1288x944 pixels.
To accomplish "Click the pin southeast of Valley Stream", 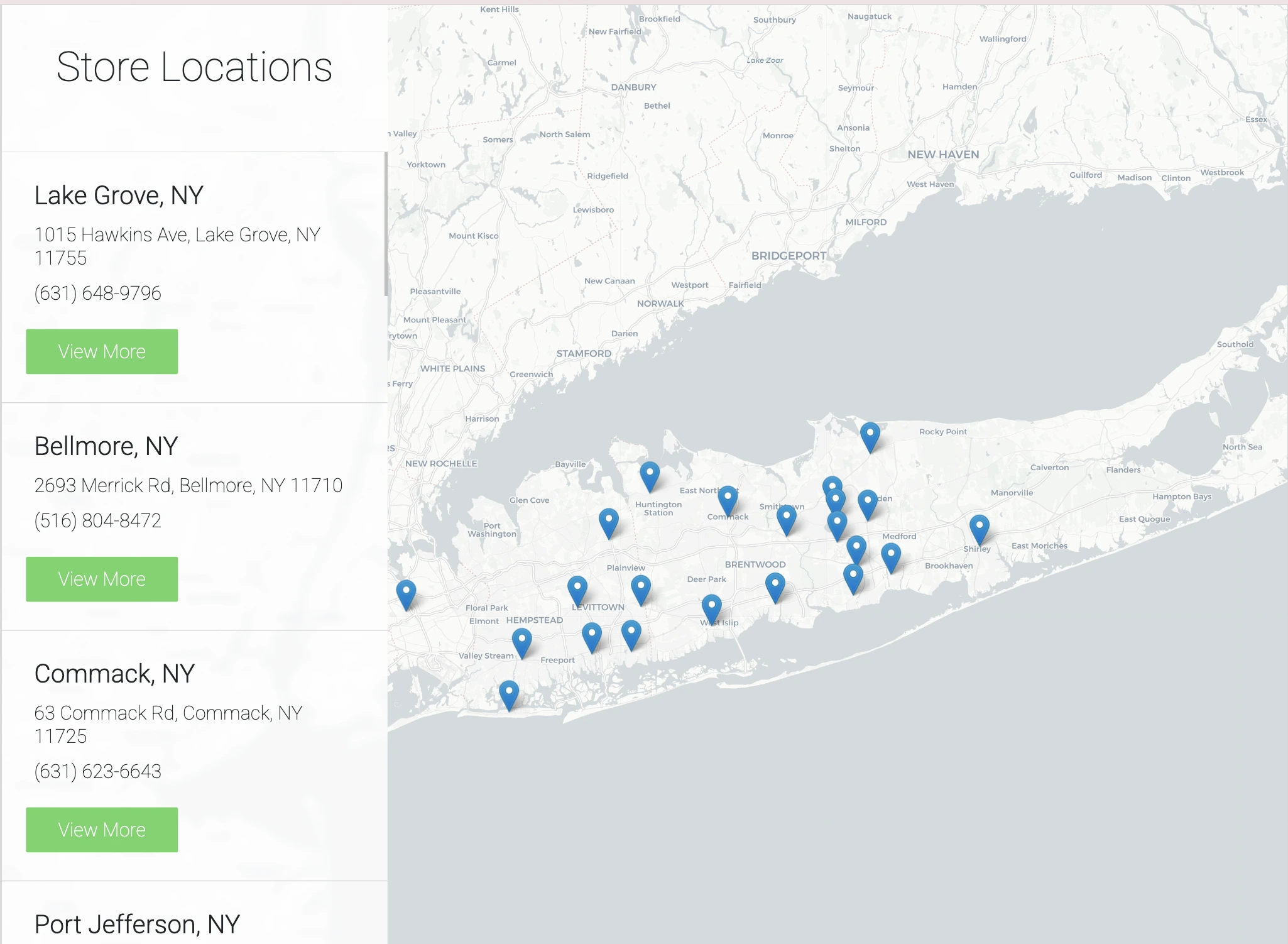I will click(509, 694).
